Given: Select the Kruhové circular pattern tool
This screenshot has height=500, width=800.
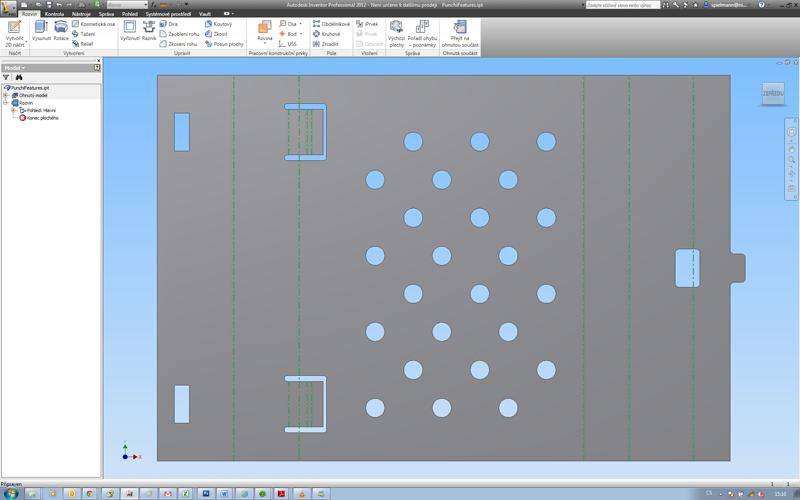Looking at the screenshot, I should coord(327,34).
